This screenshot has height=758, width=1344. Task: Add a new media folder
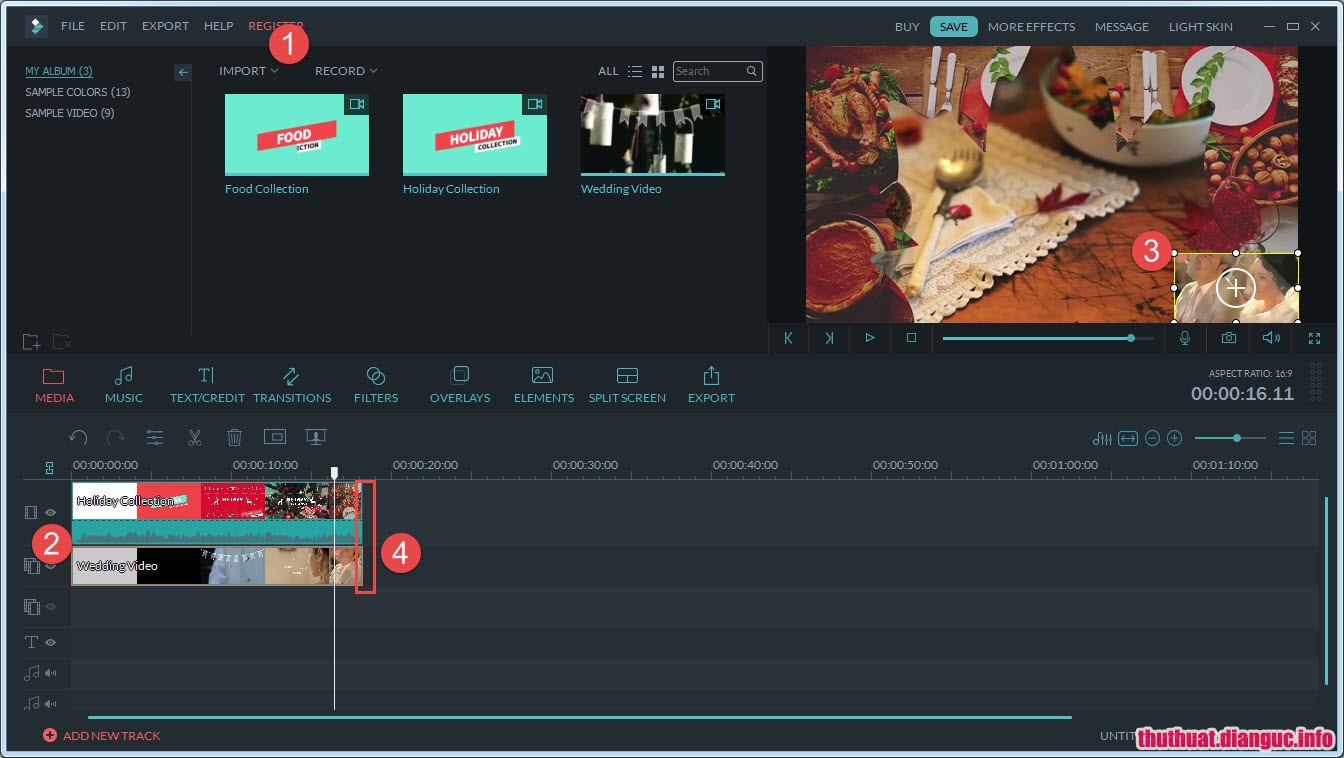pyautogui.click(x=32, y=341)
